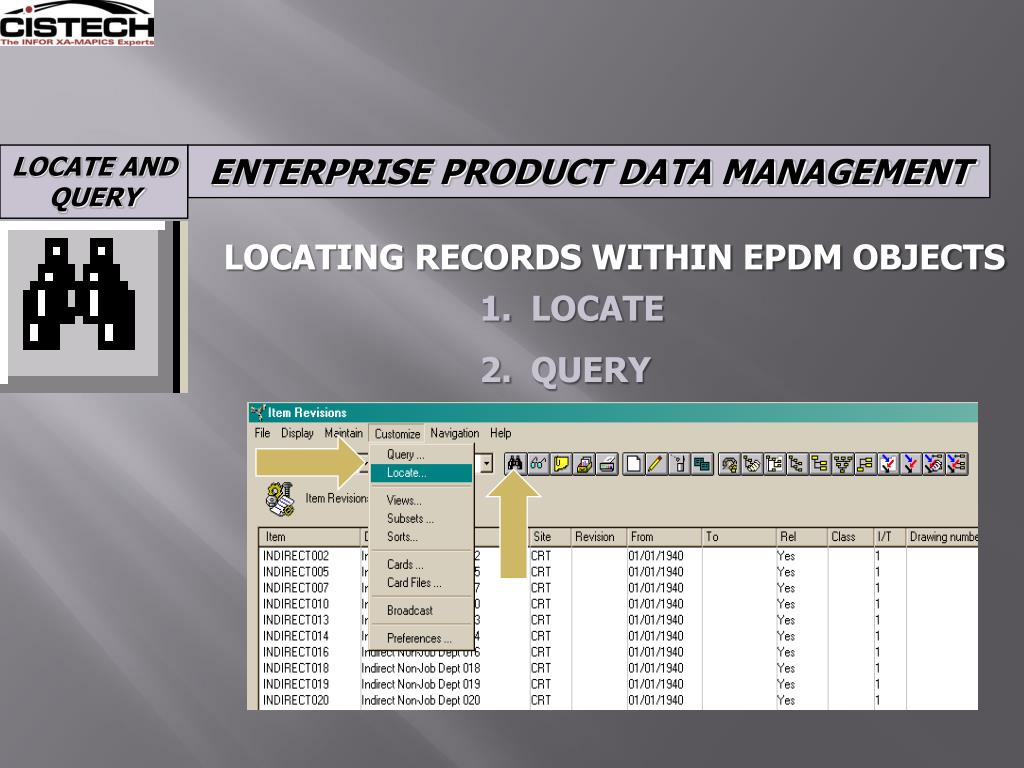
Task: Choose Sorts... from the Customize menu
Action: (x=421, y=537)
